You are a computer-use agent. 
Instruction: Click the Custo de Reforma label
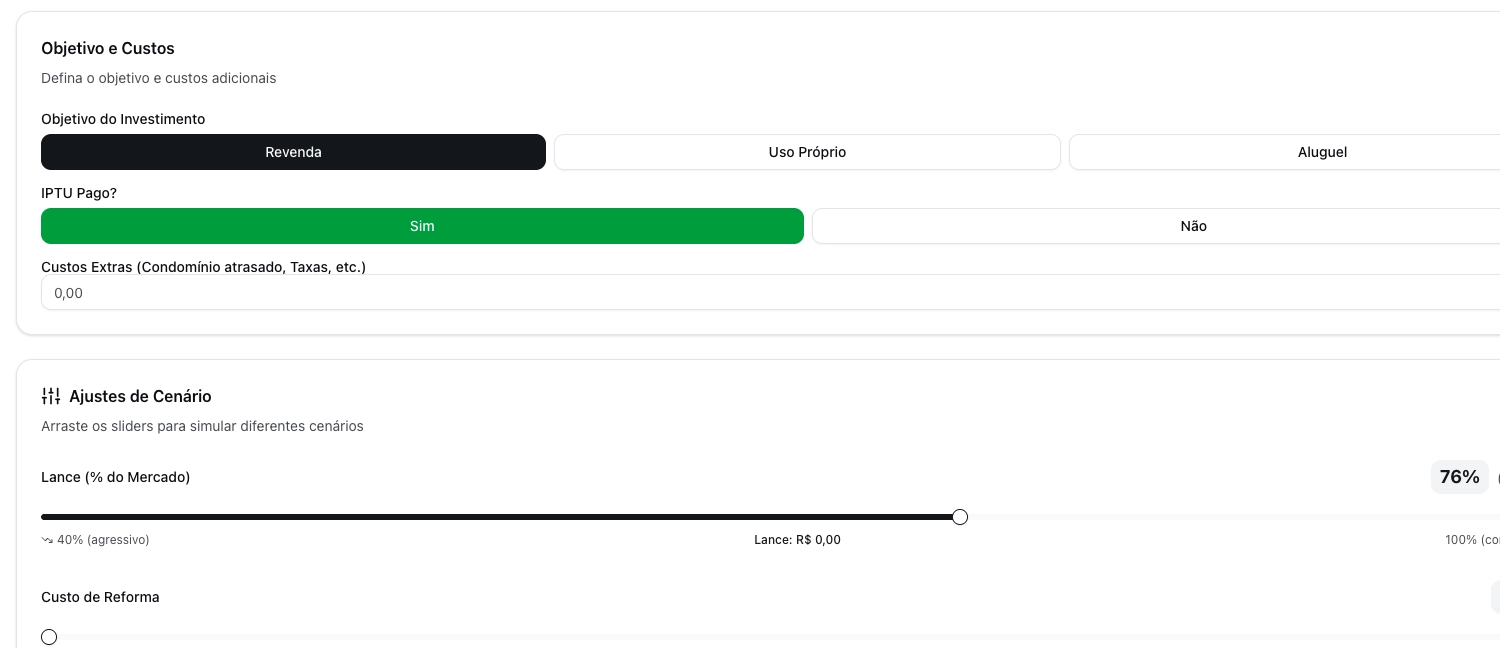tap(100, 597)
